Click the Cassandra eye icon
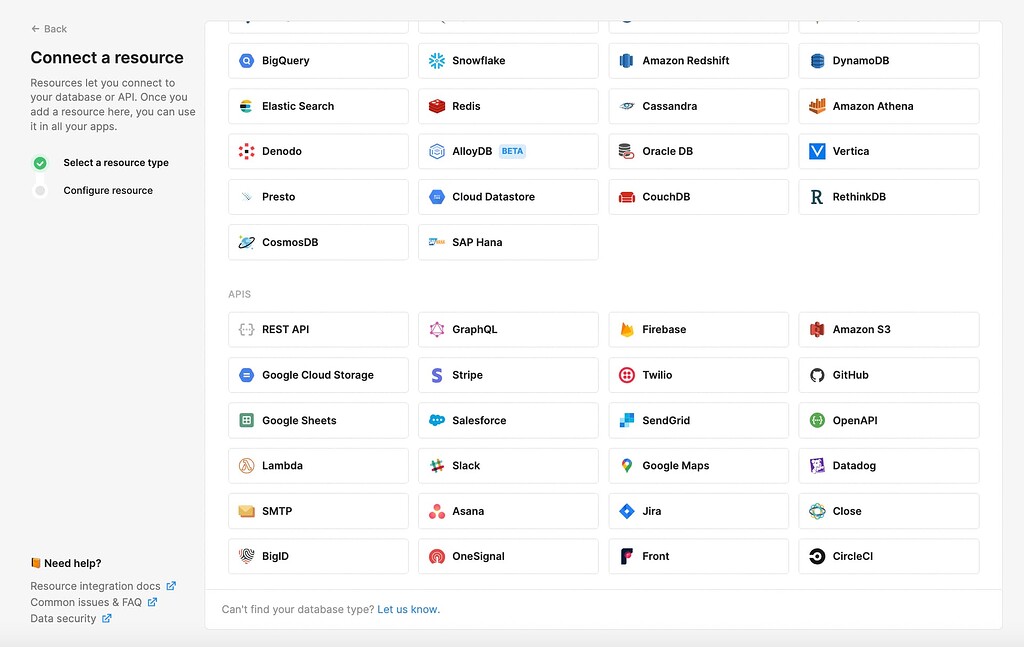Screen dimensions: 1024x647 click(x=626, y=106)
